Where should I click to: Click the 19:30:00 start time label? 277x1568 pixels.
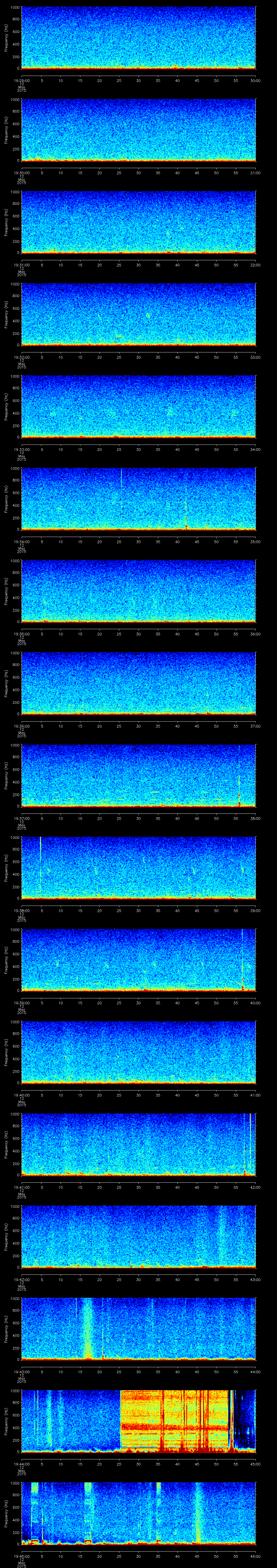point(21,173)
